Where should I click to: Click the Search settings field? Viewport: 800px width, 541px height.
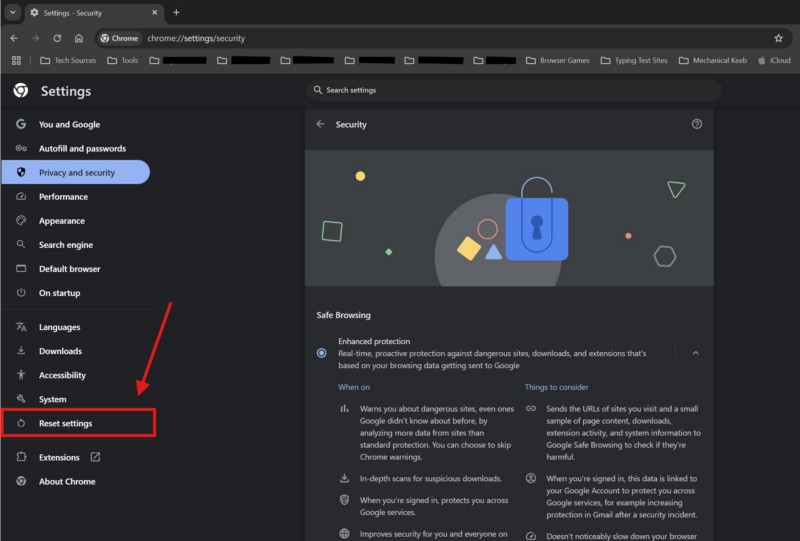[x=510, y=90]
